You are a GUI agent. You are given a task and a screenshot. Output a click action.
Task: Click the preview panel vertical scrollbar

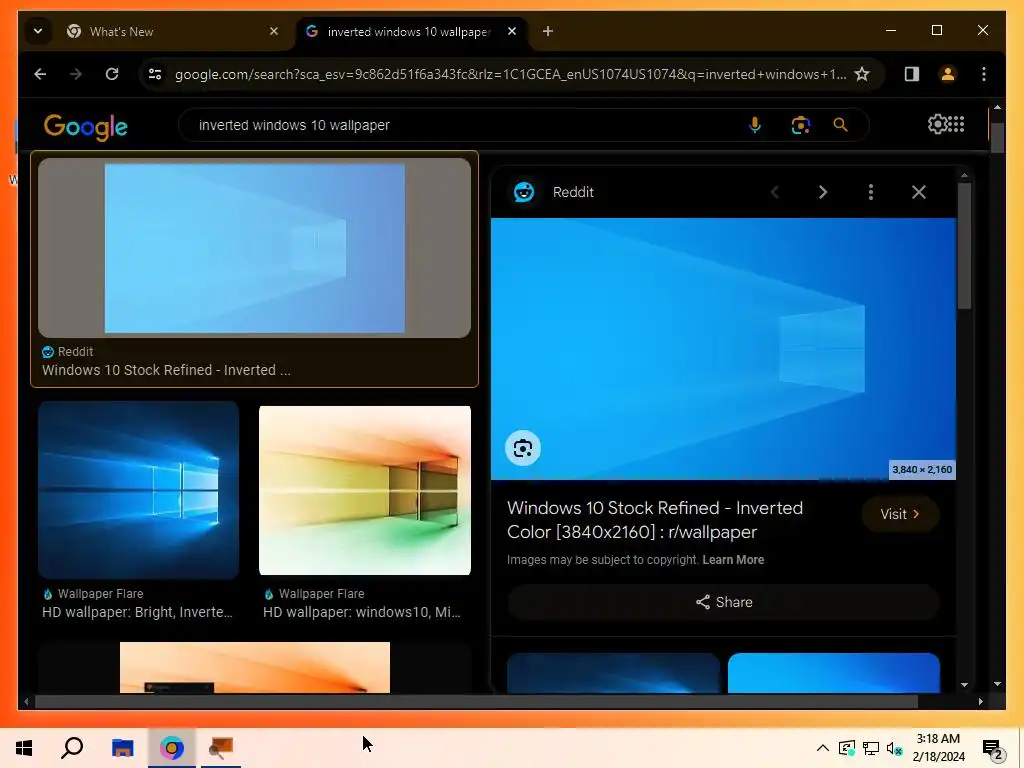pyautogui.click(x=965, y=246)
